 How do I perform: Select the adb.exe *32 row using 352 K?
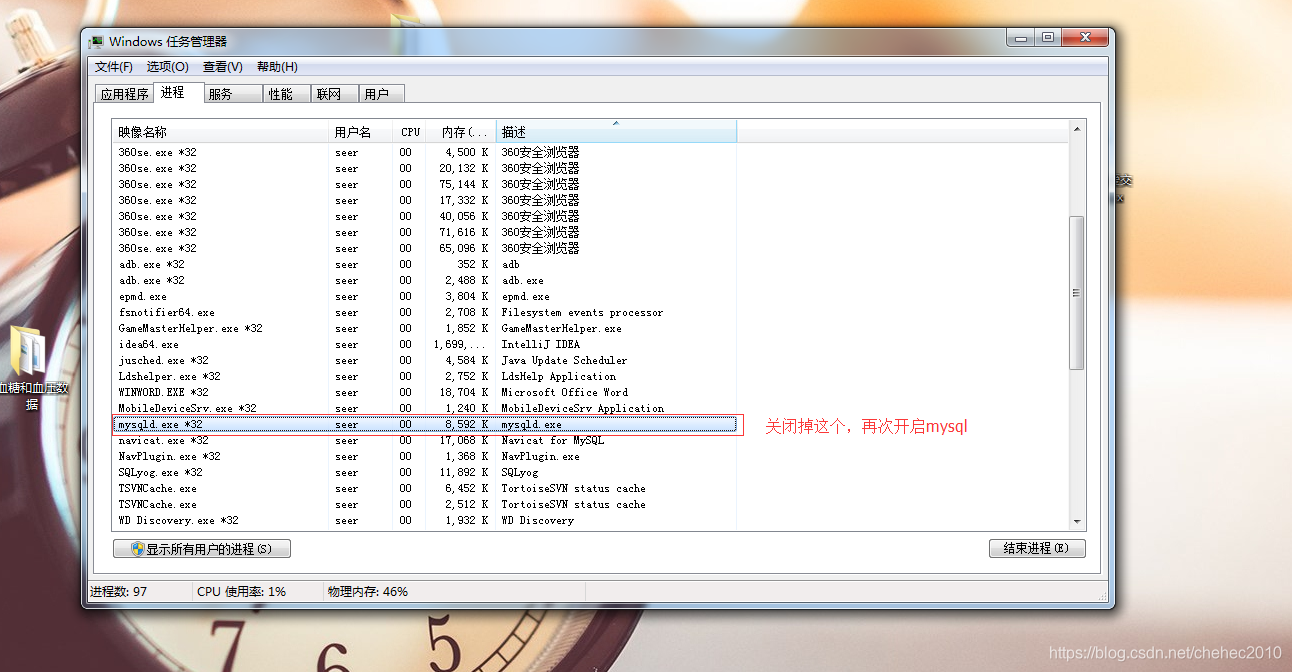(425, 264)
